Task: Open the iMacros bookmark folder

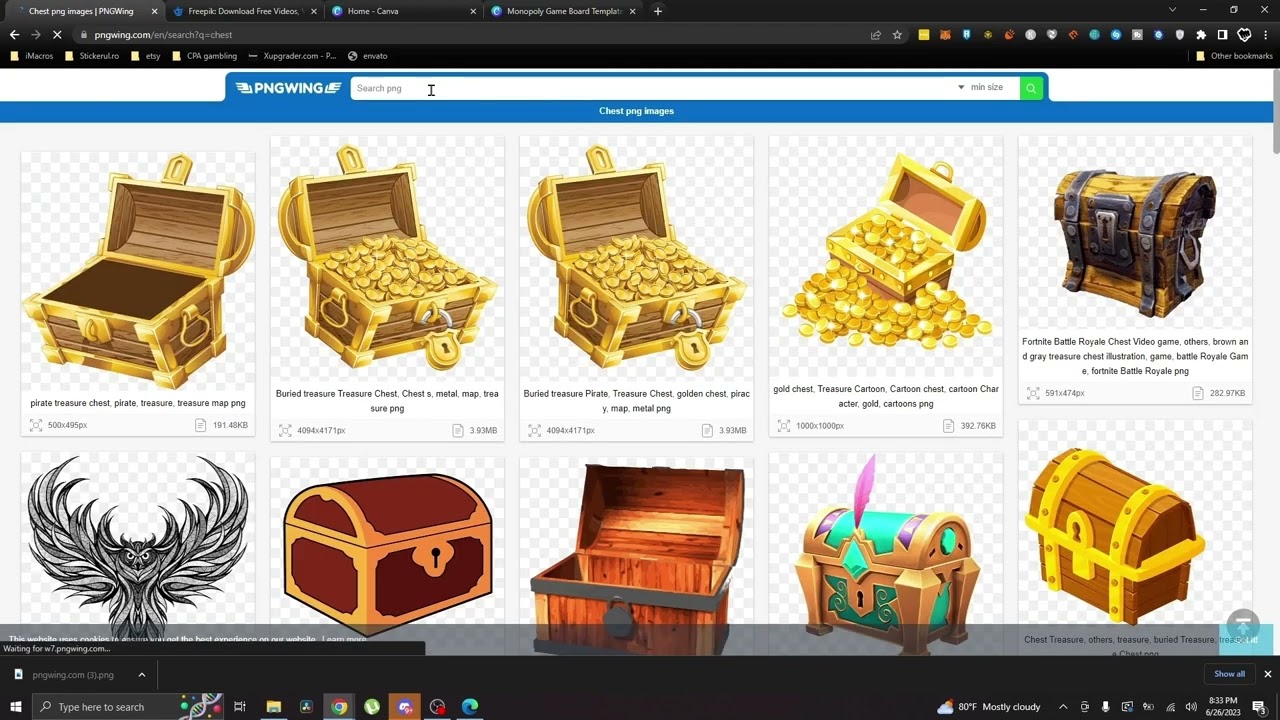Action: tap(31, 56)
